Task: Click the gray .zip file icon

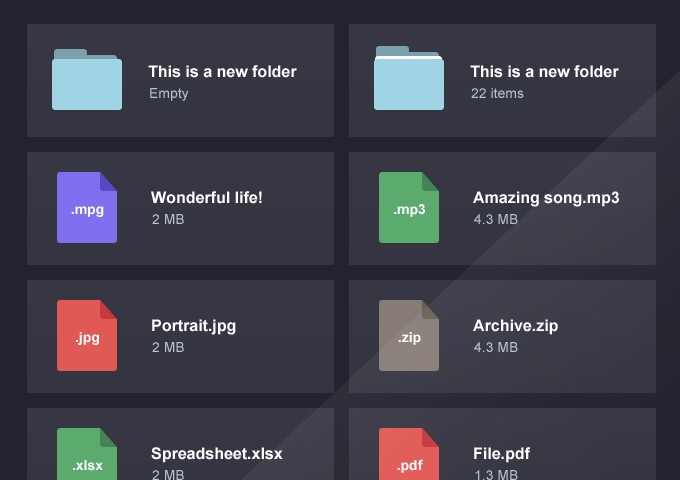Action: pos(409,335)
